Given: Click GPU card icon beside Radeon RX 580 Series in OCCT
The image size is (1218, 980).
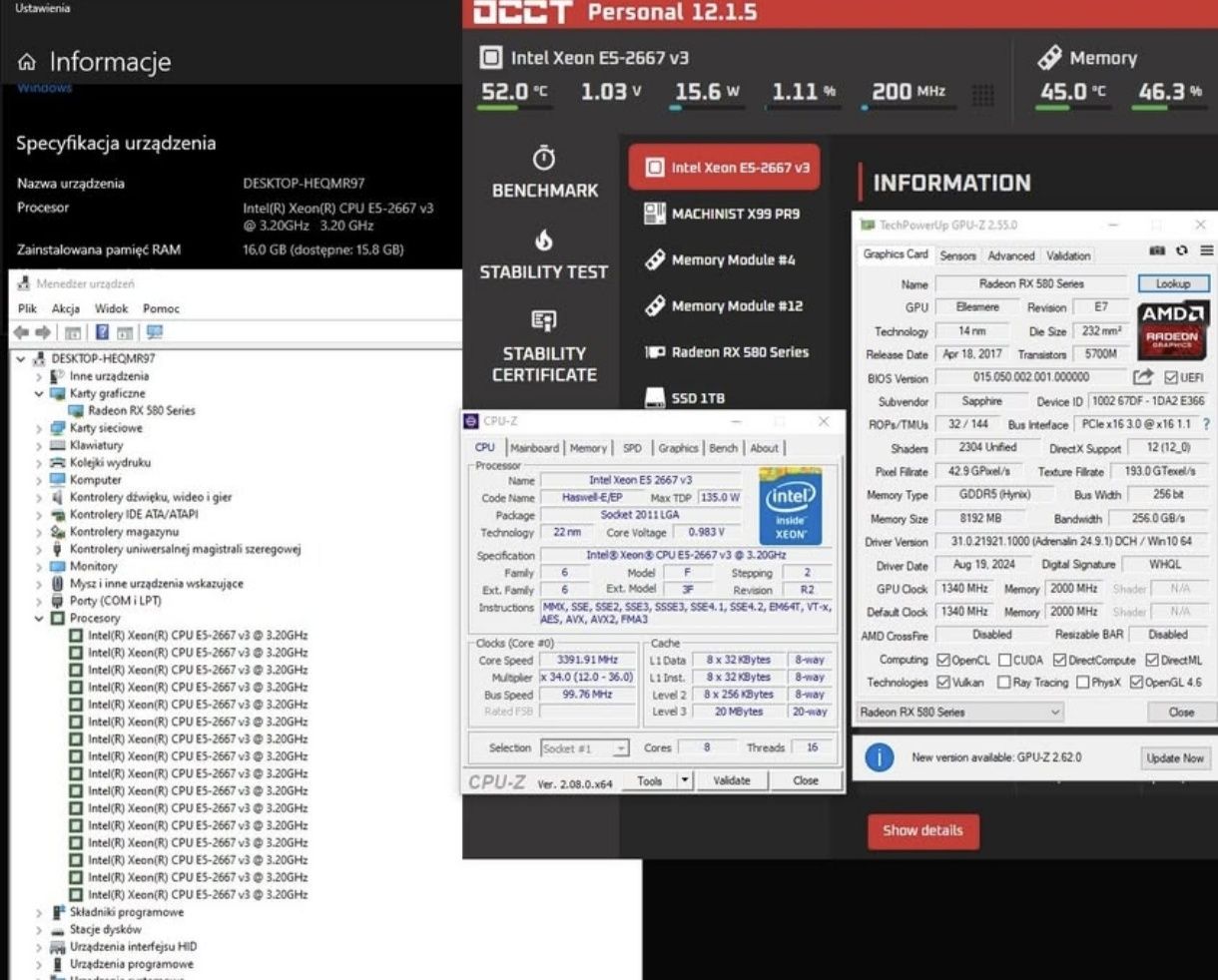Looking at the screenshot, I should pos(654,351).
